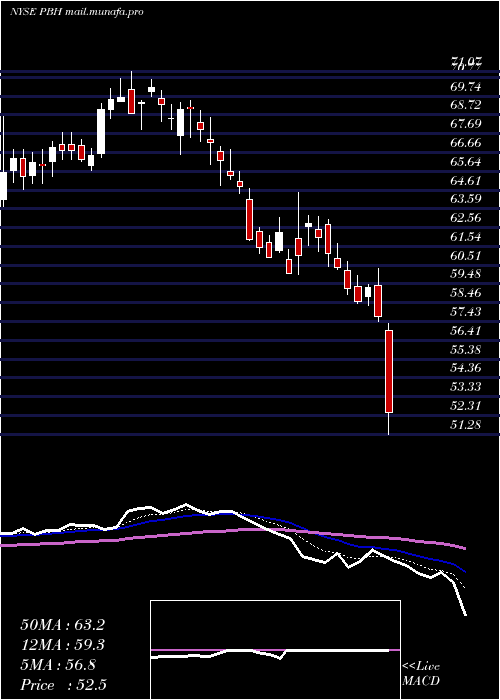Click the 56.41 price axis label
The width and height of the screenshot is (500, 700).
[466, 330]
